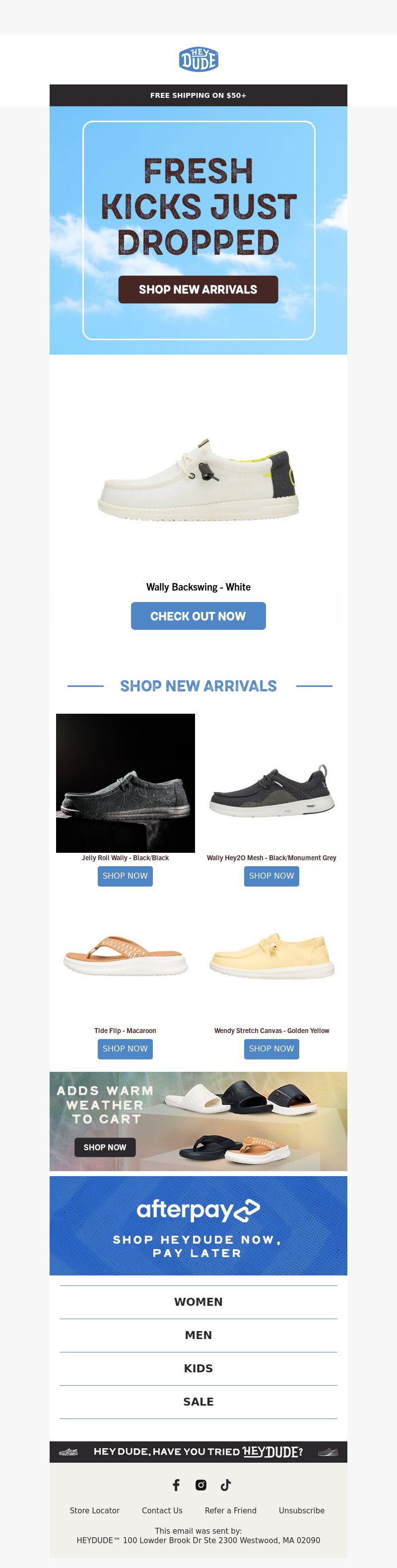Viewport: 397px width, 1568px height.
Task: Shop now for Wendy Stretch Canvas
Action: (271, 1049)
